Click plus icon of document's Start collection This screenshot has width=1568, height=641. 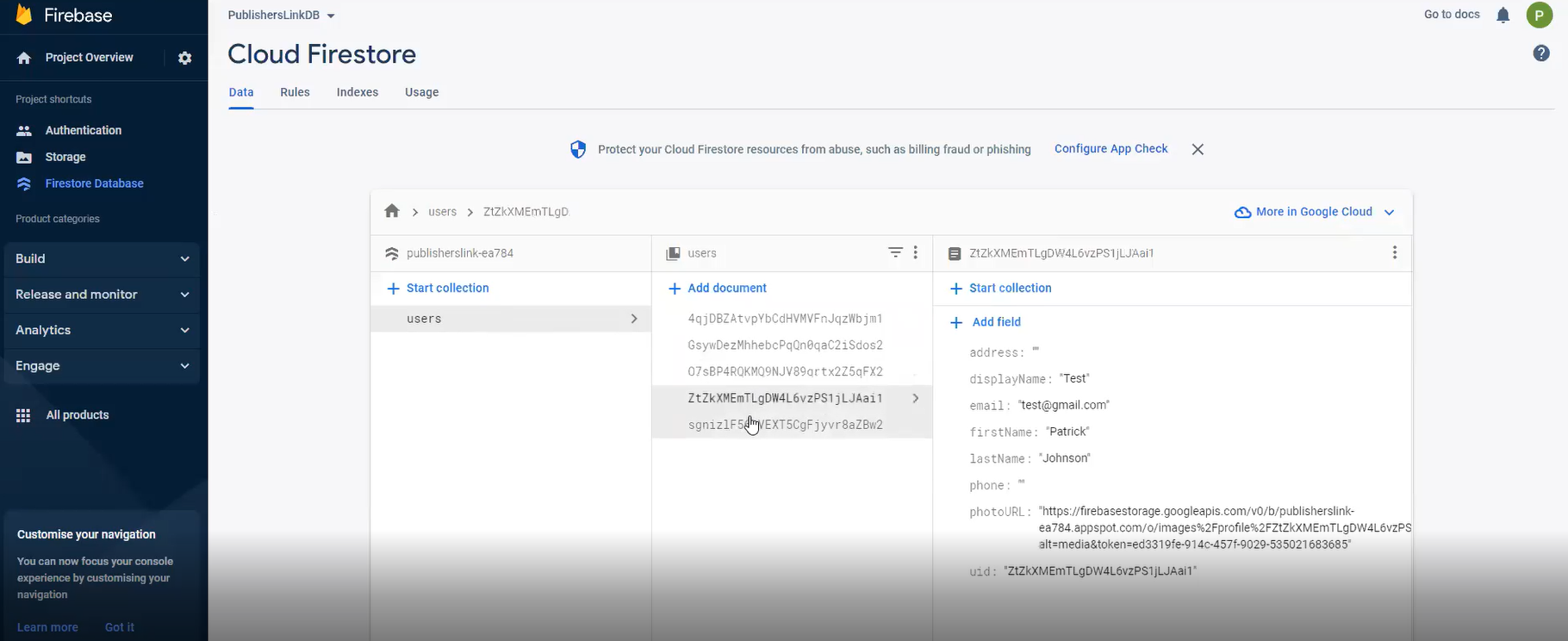tap(956, 289)
